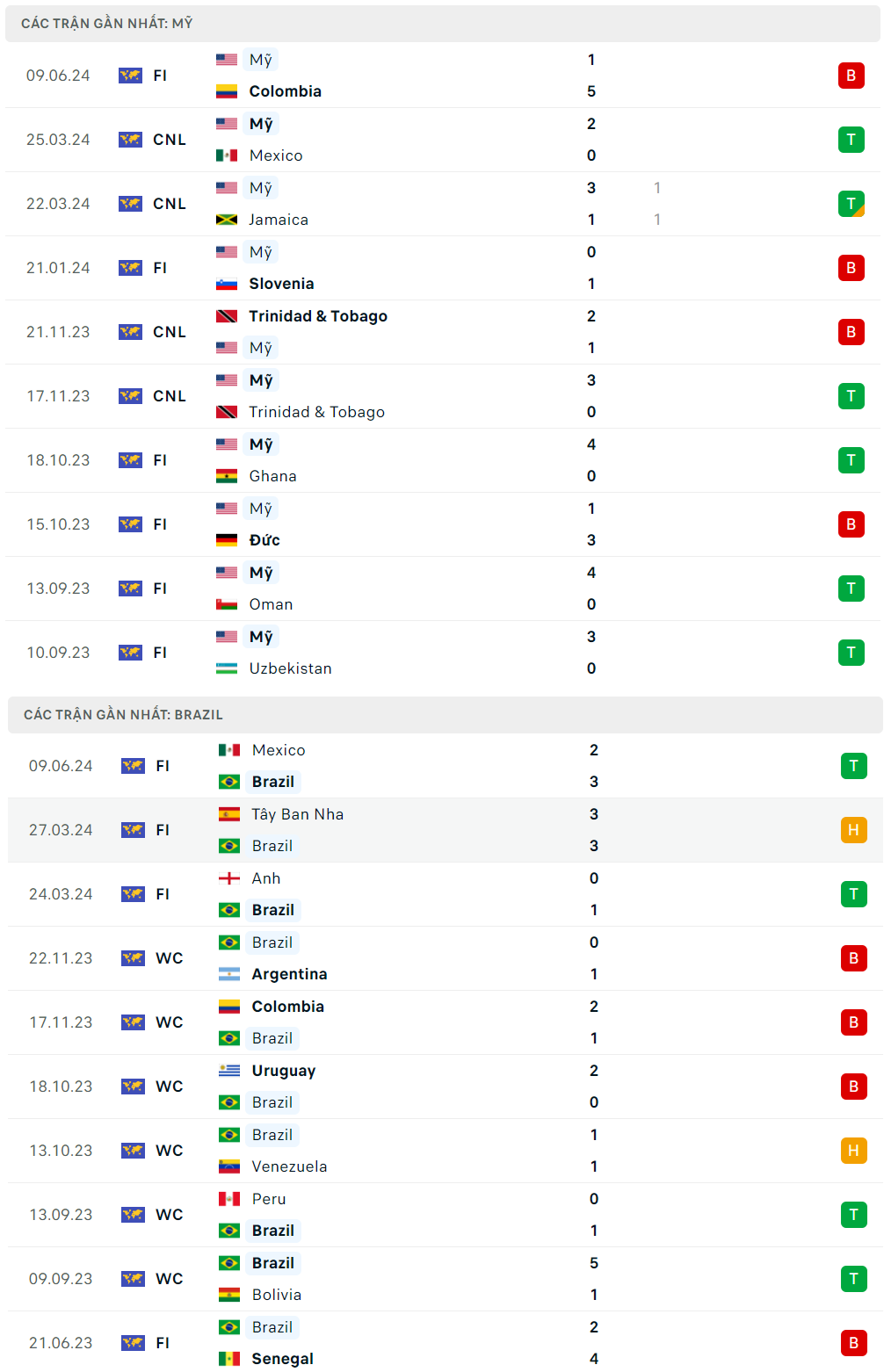This screenshot has height=1372, width=891.
Task: Click the Argentina flag icon
Action: [x=229, y=974]
